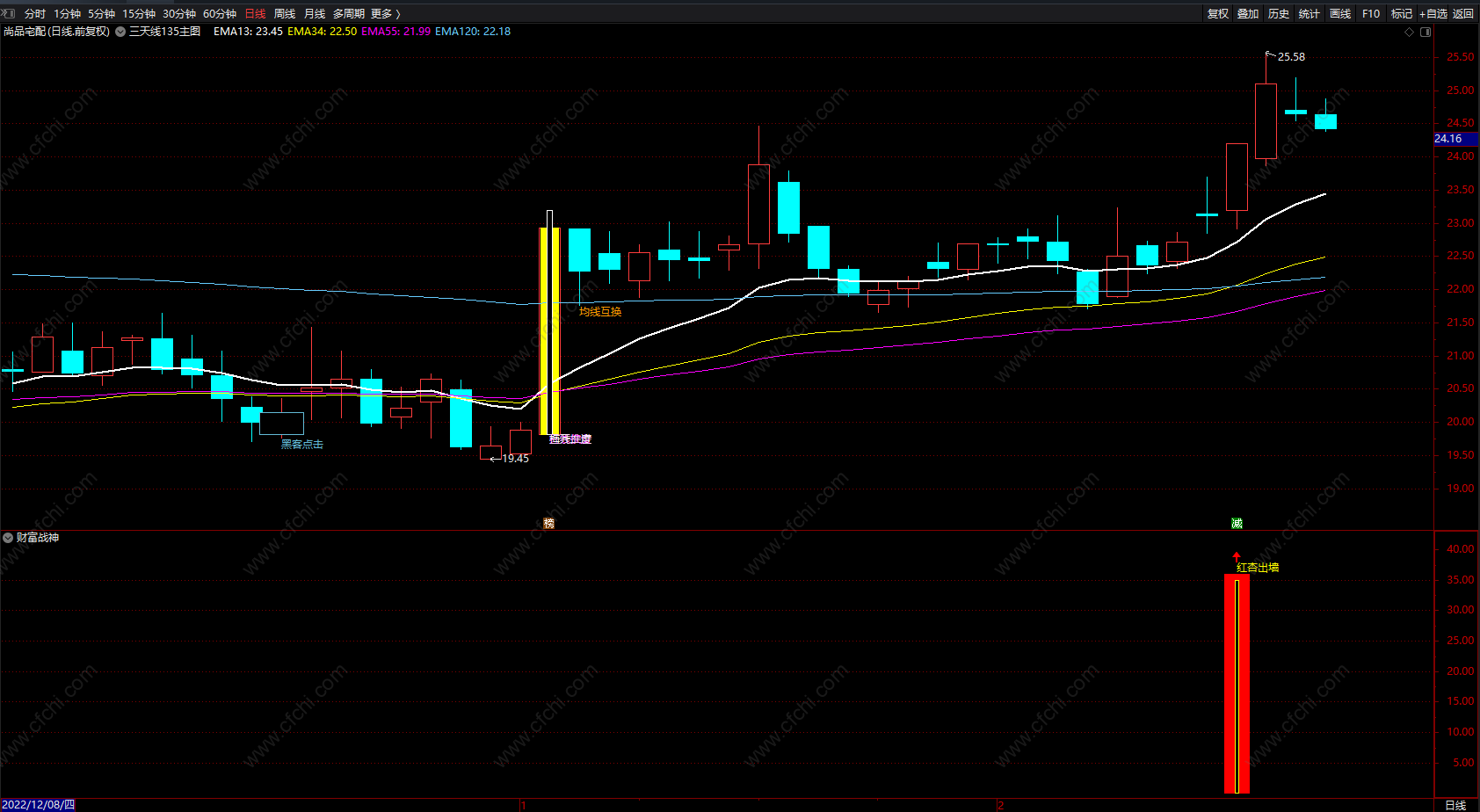Click the 黑客点击 signal label
This screenshot has height=812, width=1480.
(x=302, y=445)
